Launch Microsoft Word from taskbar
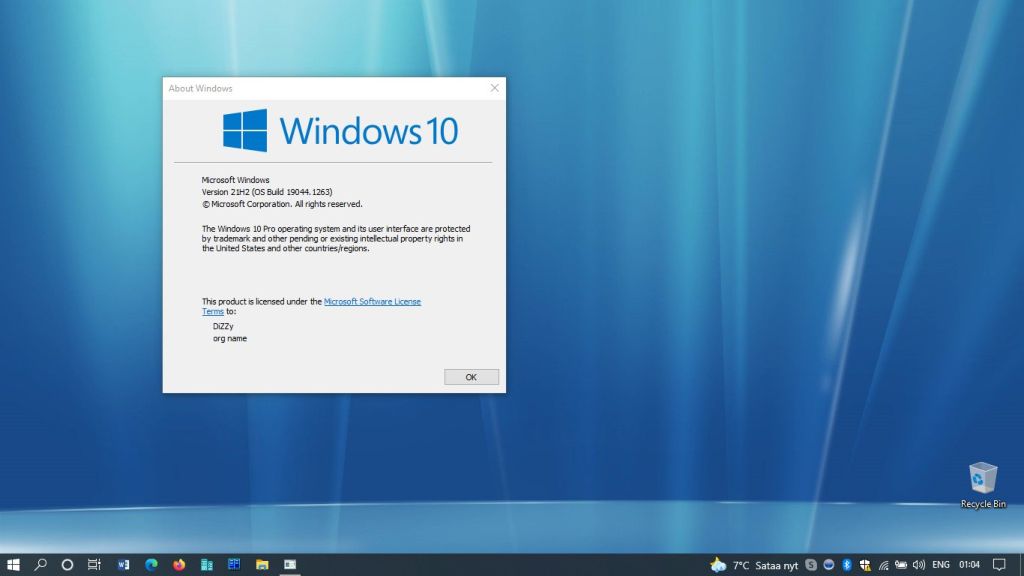The image size is (1024, 576). [x=123, y=564]
